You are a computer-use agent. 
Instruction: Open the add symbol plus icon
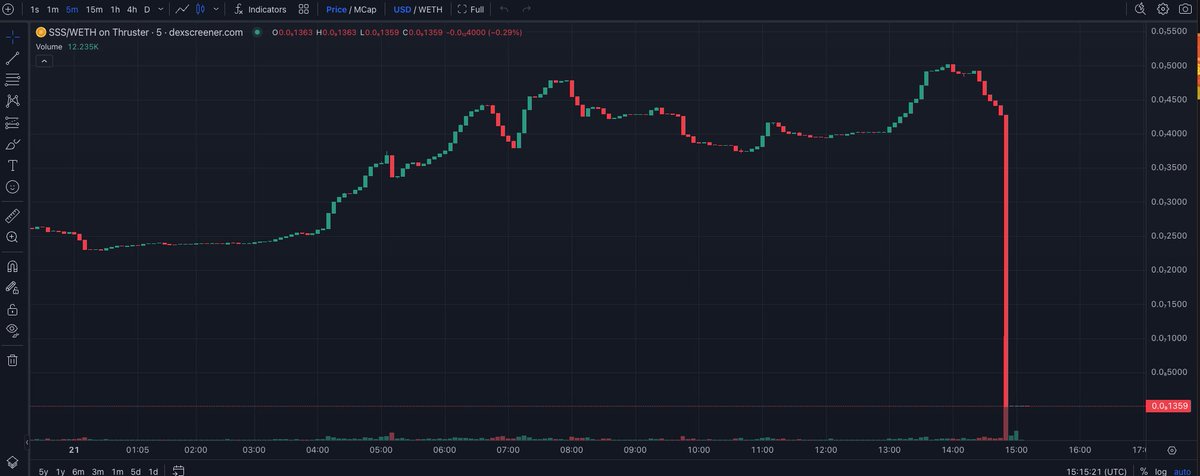8,9
